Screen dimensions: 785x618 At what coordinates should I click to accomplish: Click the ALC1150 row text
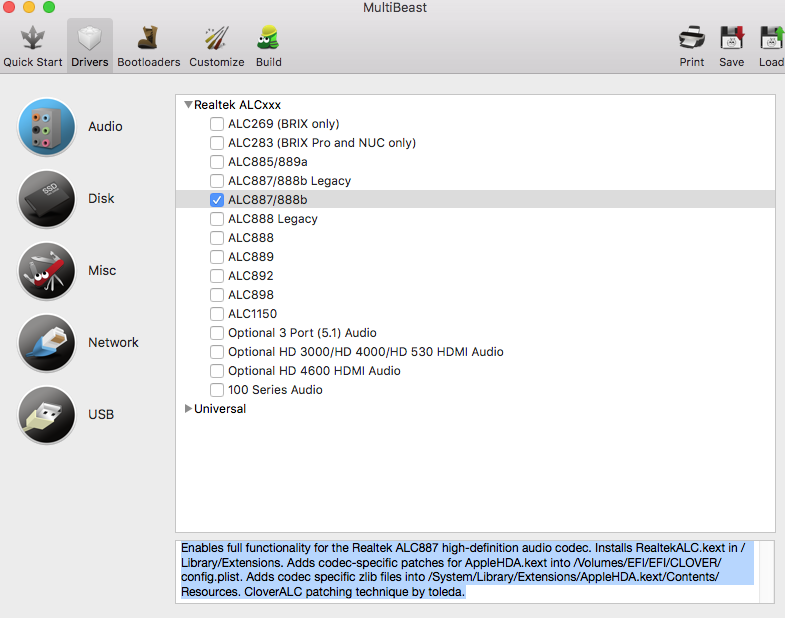(252, 314)
